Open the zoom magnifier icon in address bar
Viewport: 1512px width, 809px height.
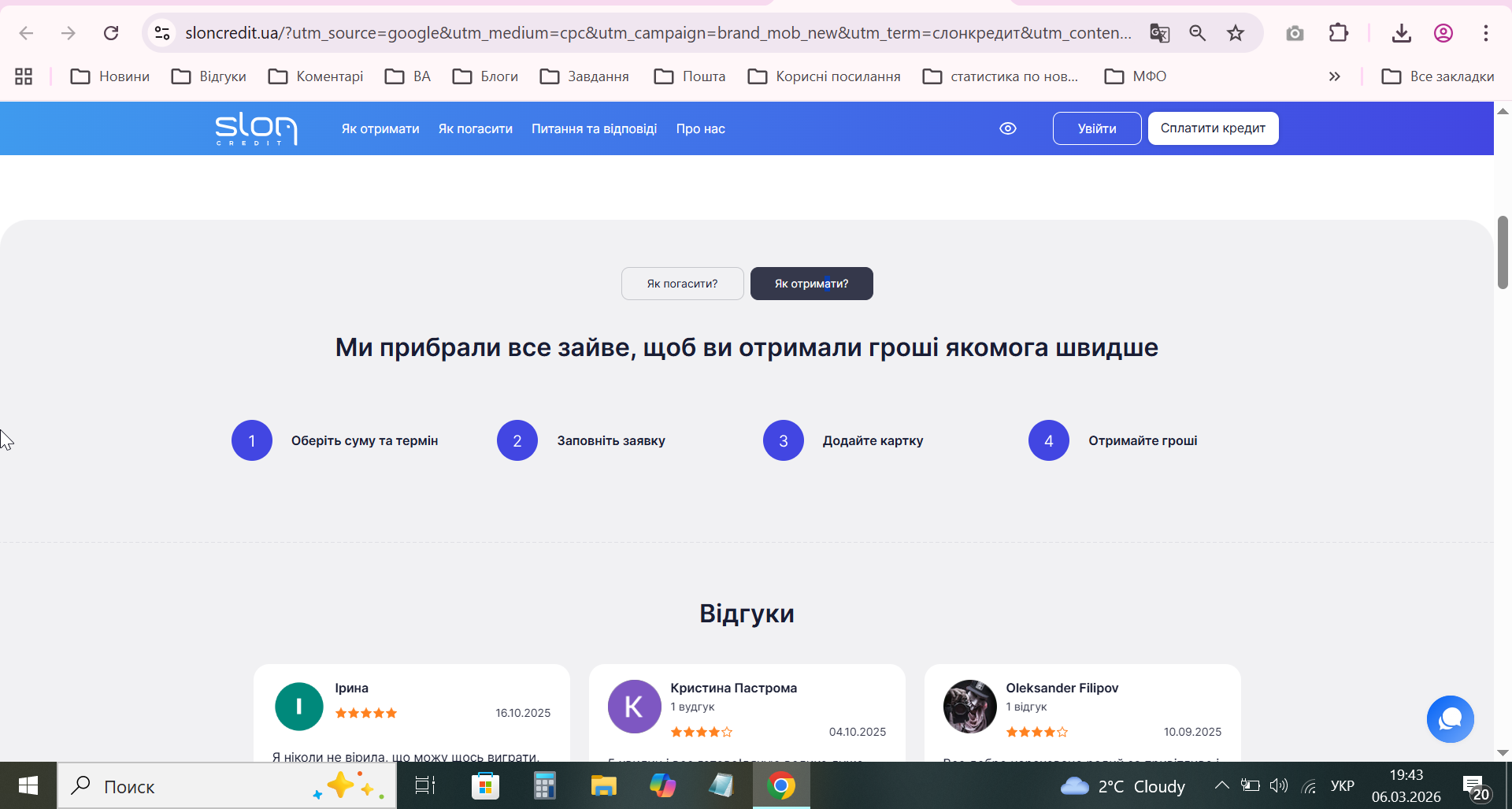coord(1198,33)
